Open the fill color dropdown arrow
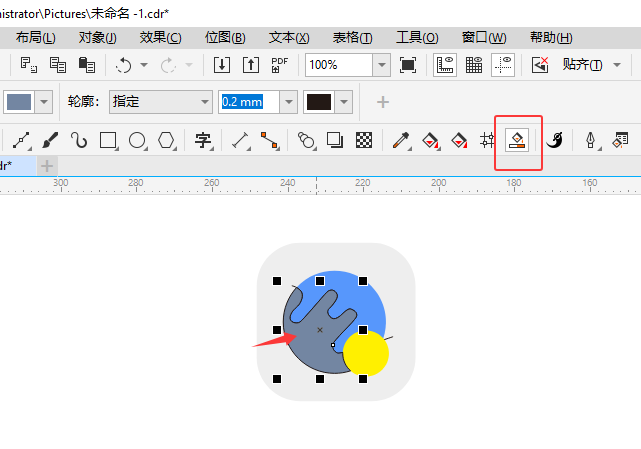Viewport: 641px width, 449px height. point(44,102)
